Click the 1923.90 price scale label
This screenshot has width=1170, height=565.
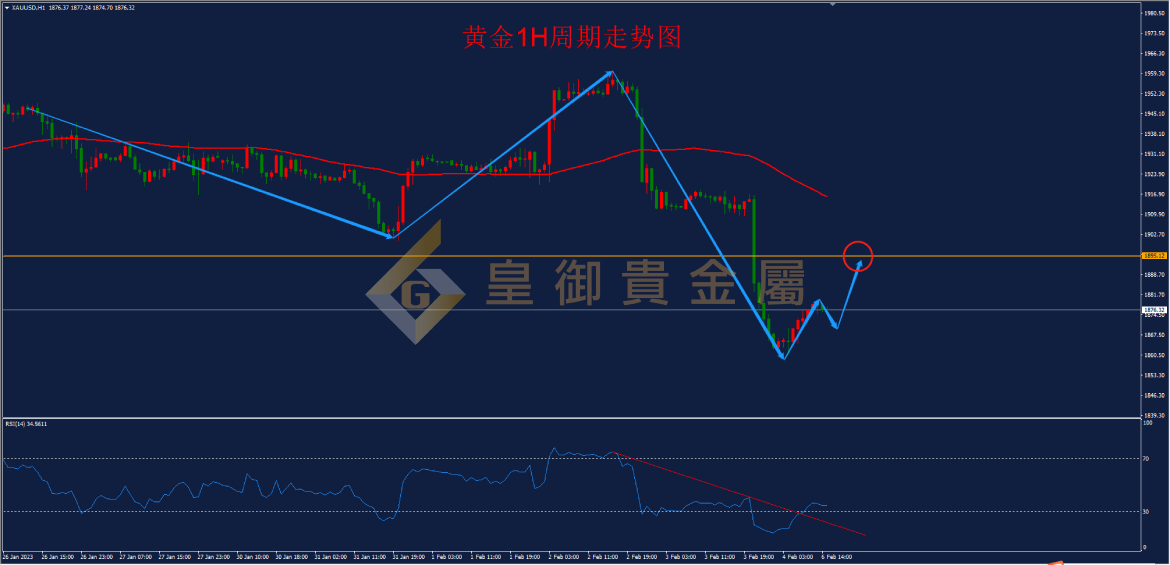tap(1154, 174)
